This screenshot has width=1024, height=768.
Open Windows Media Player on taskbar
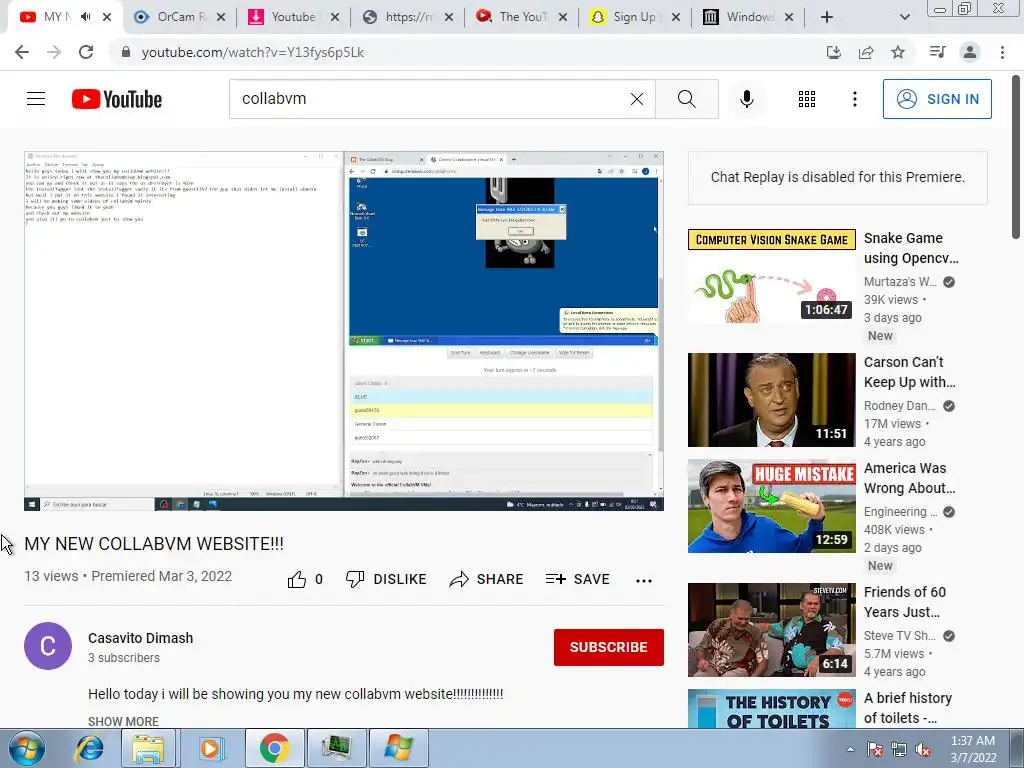click(210, 748)
